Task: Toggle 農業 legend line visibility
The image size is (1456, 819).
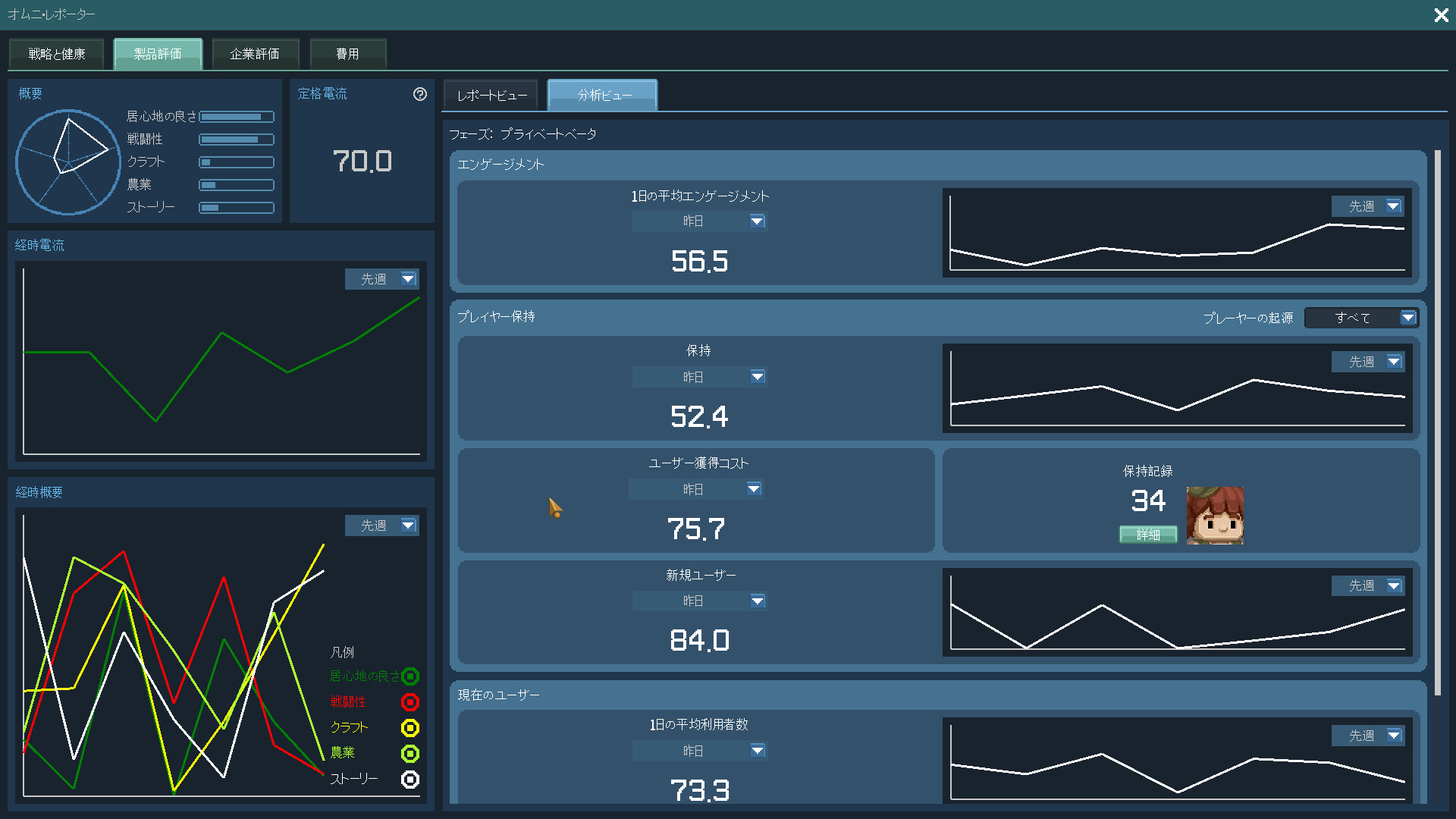Action: [x=410, y=753]
